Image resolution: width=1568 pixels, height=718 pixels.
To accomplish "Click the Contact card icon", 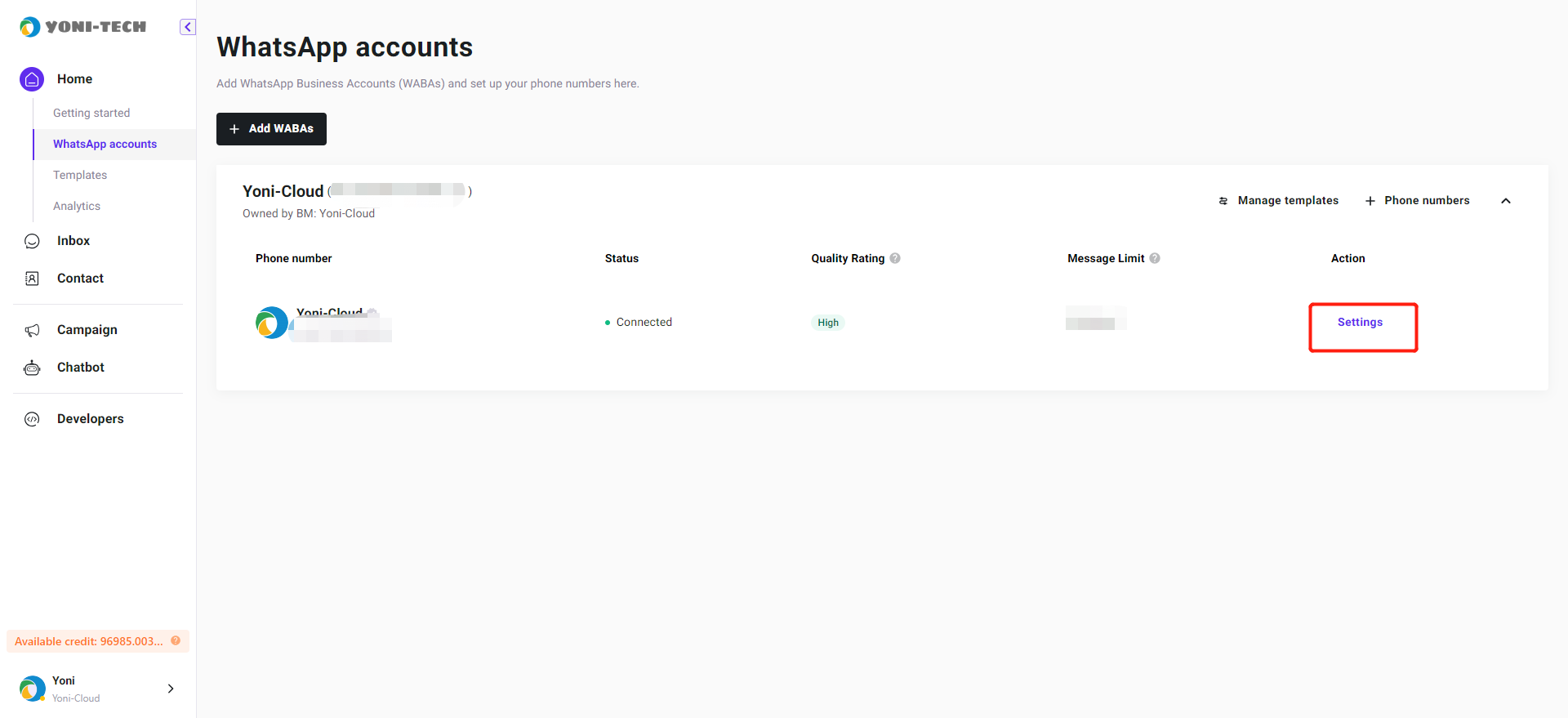I will pos(32,279).
